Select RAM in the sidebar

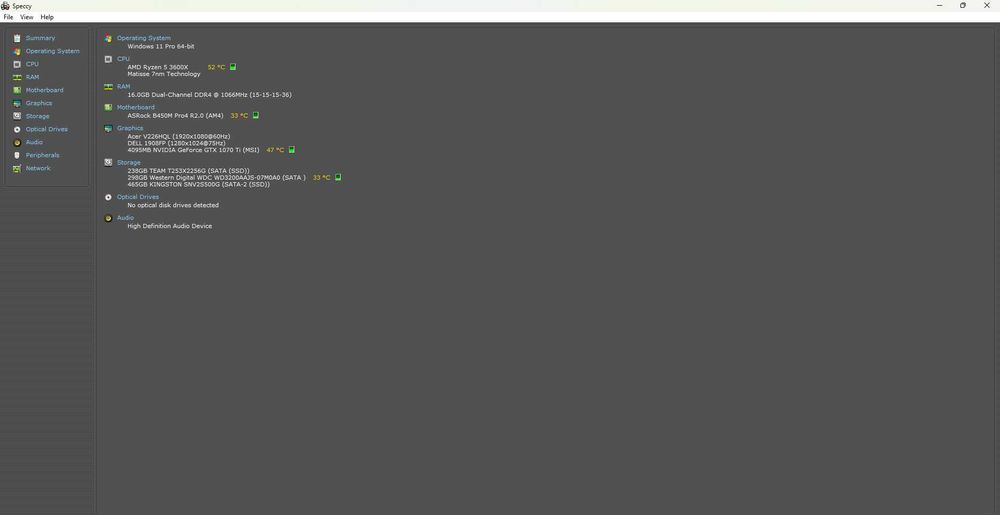click(x=33, y=77)
